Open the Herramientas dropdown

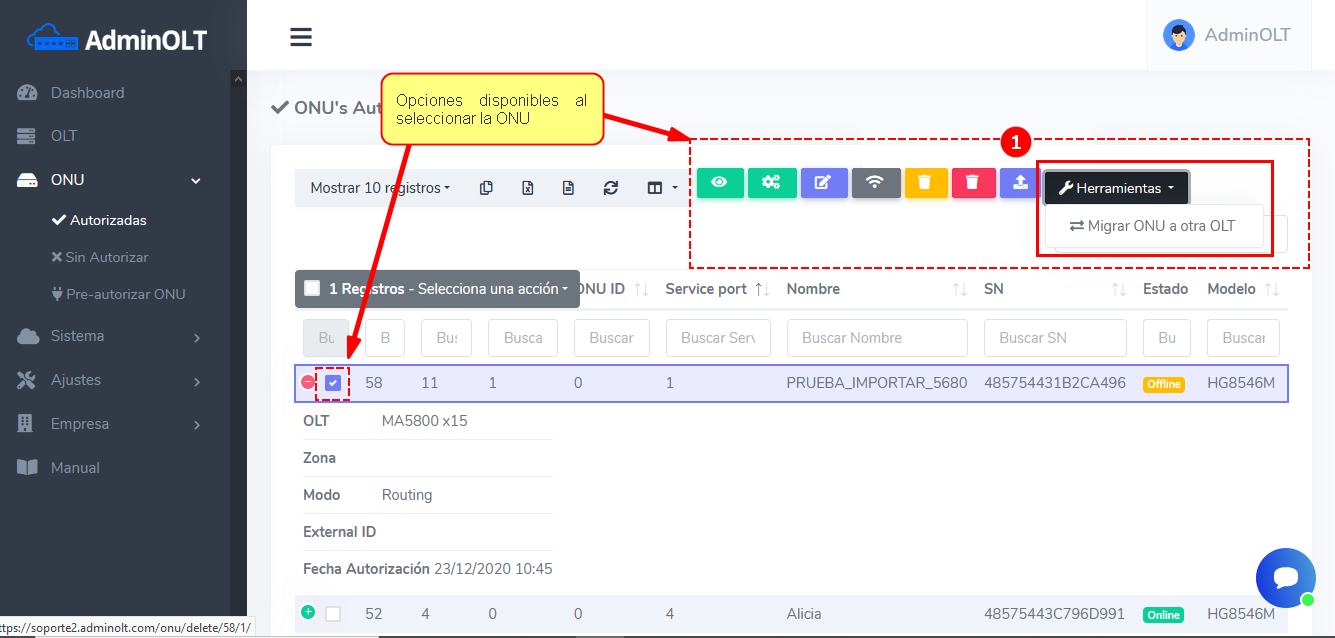coord(1115,188)
